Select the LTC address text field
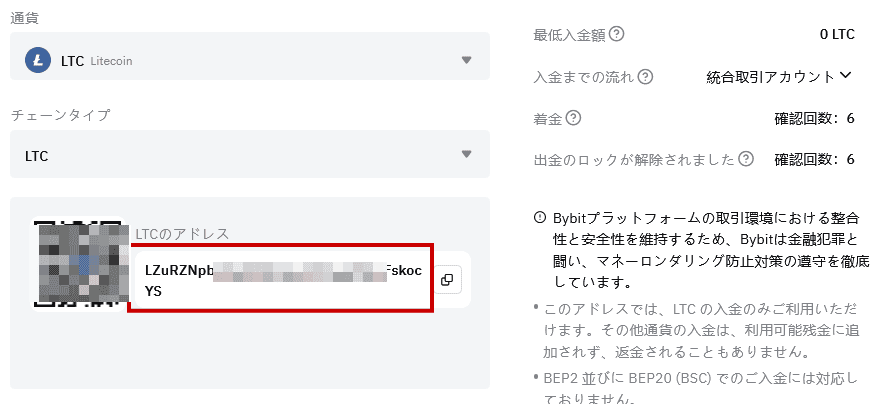 pos(280,280)
